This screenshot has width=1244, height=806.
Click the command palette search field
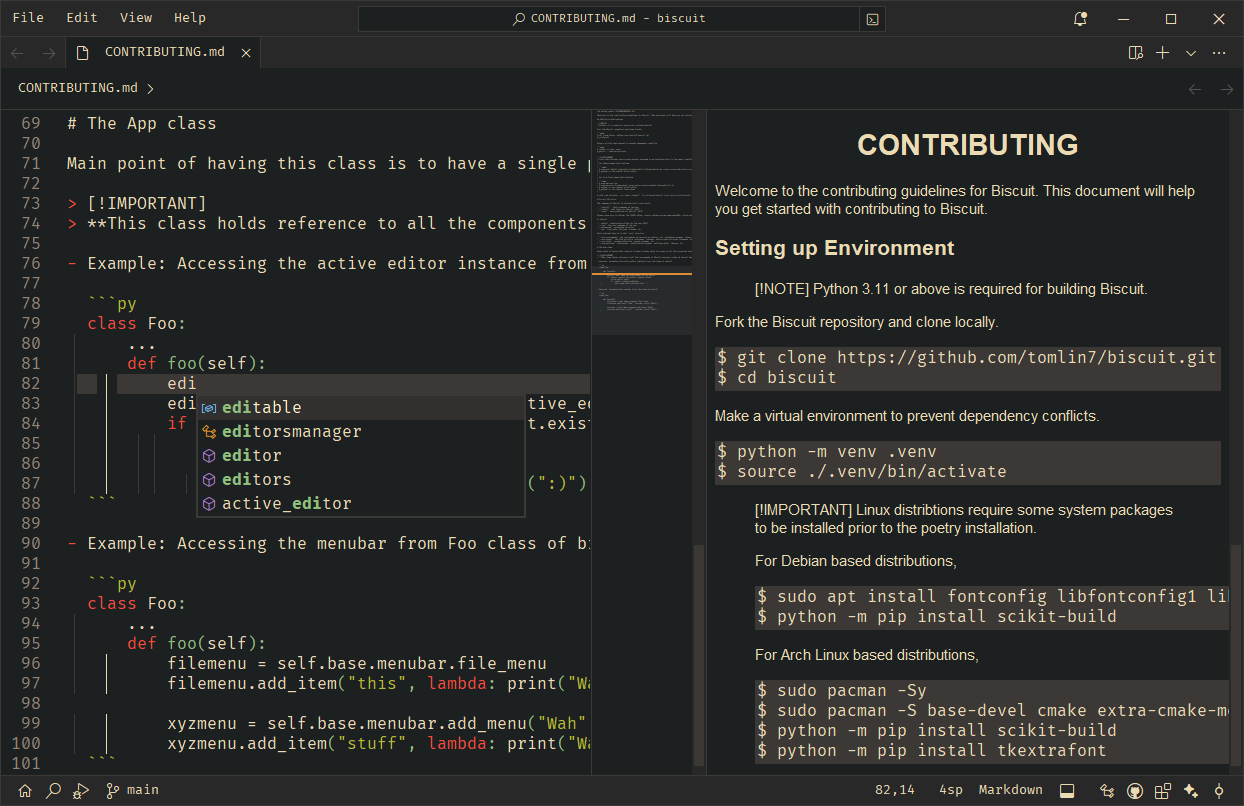(609, 19)
